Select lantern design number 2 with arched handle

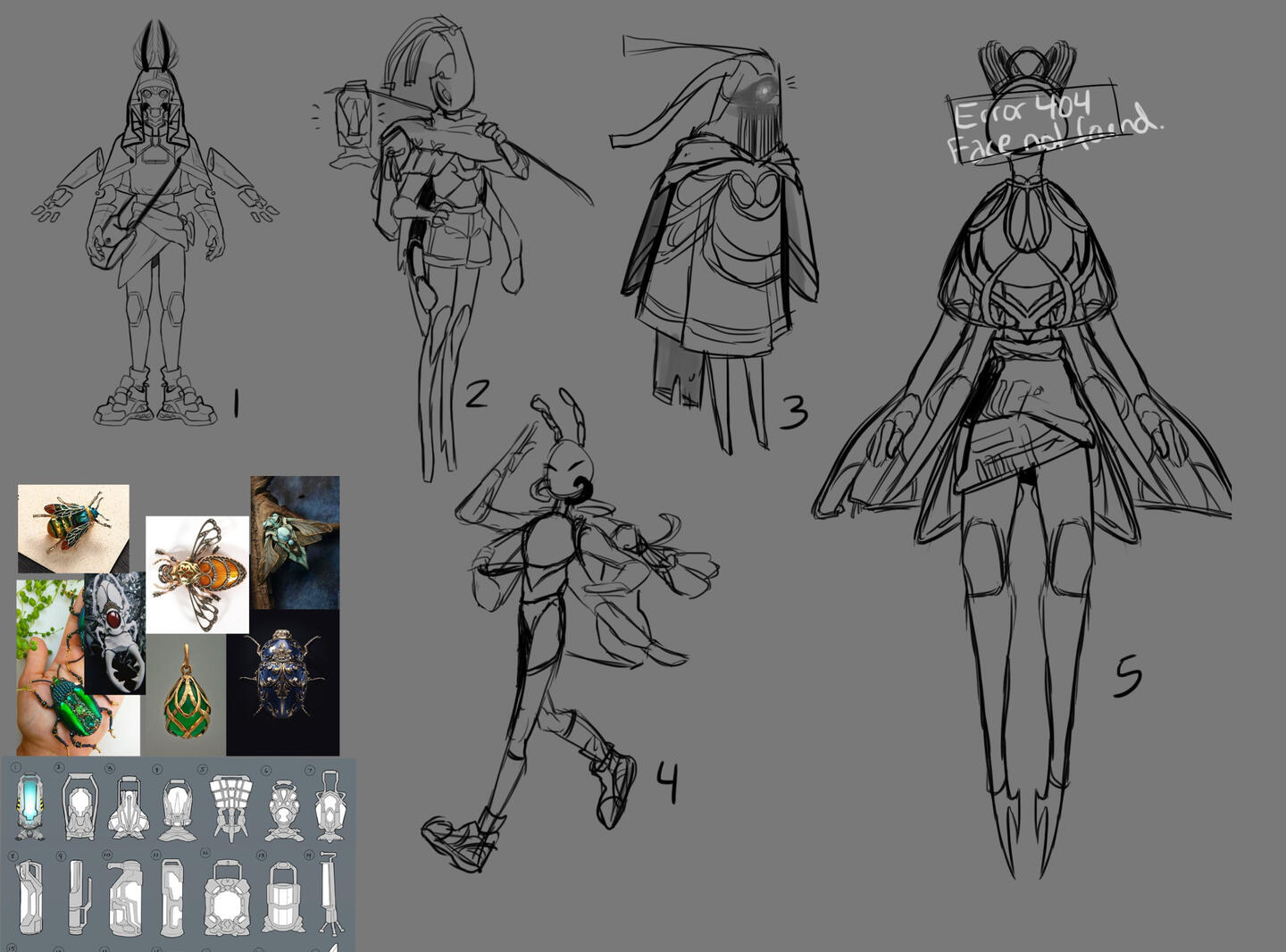click(79, 807)
